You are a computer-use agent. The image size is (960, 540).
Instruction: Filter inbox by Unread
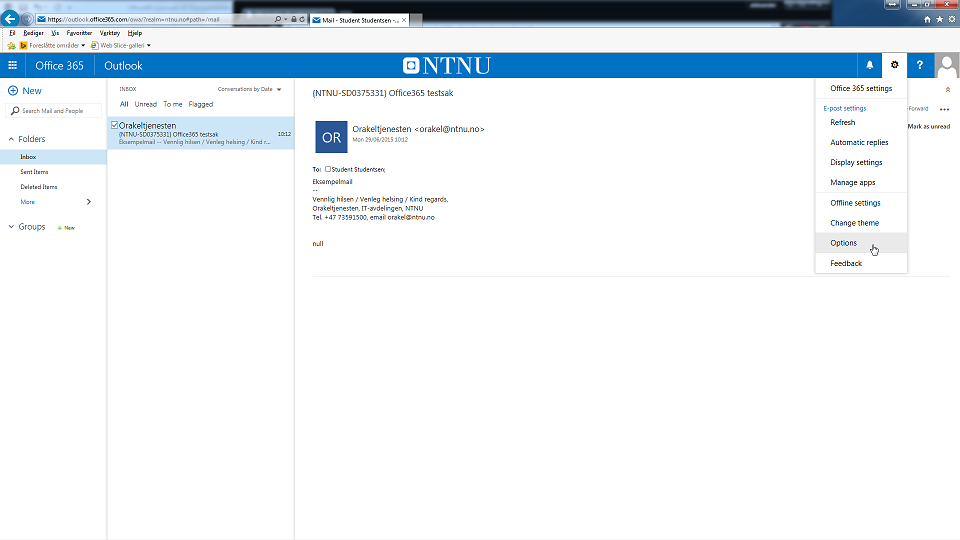(146, 104)
